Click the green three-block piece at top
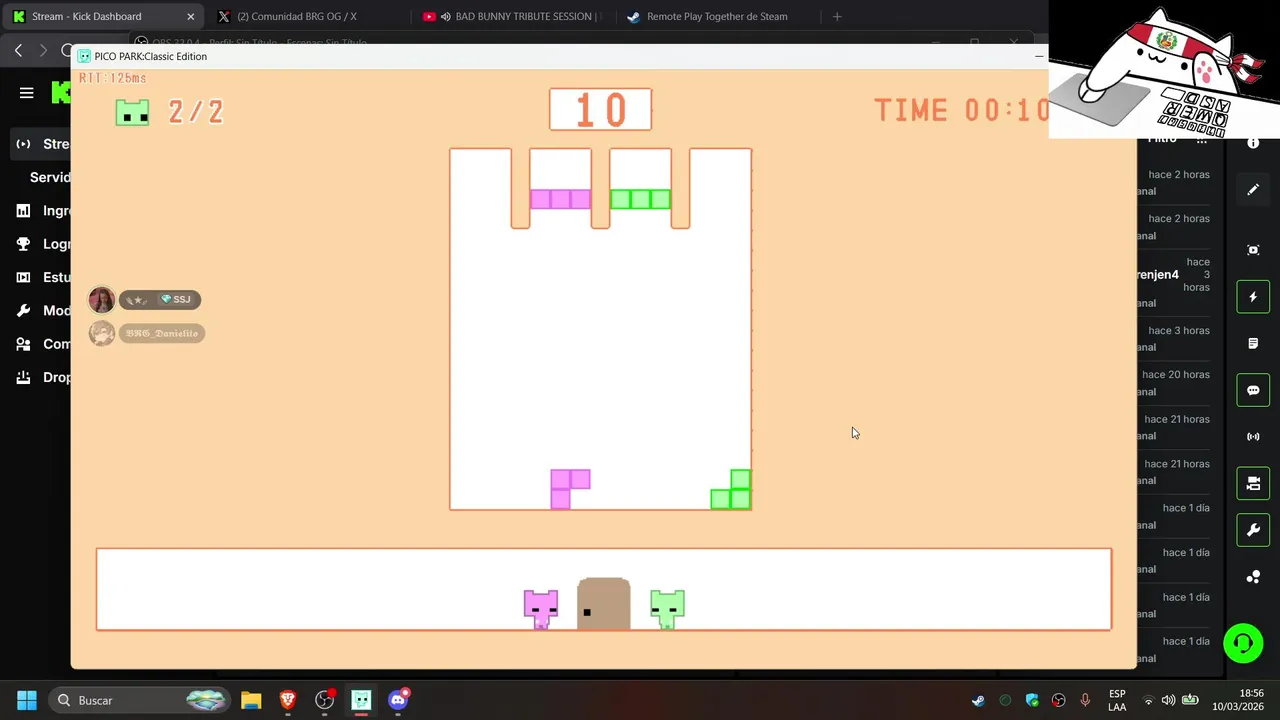 [640, 199]
